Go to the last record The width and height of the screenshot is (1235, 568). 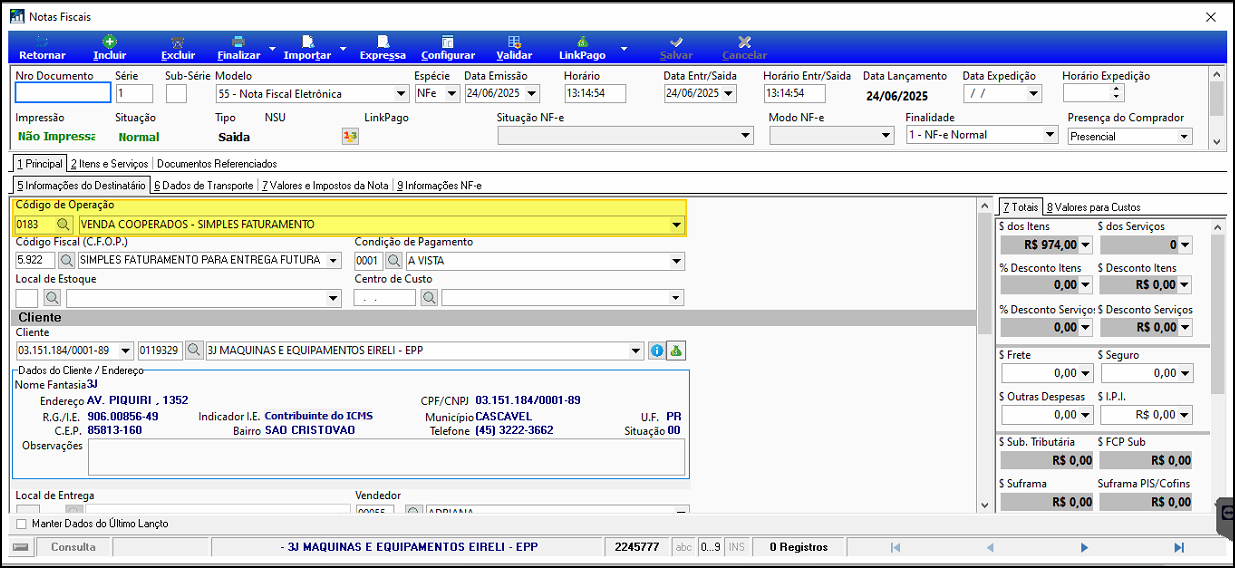[1178, 547]
